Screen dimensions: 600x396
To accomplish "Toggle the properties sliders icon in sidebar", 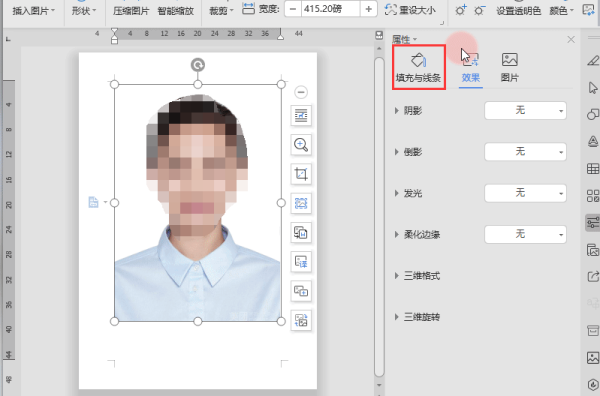I will click(x=593, y=222).
